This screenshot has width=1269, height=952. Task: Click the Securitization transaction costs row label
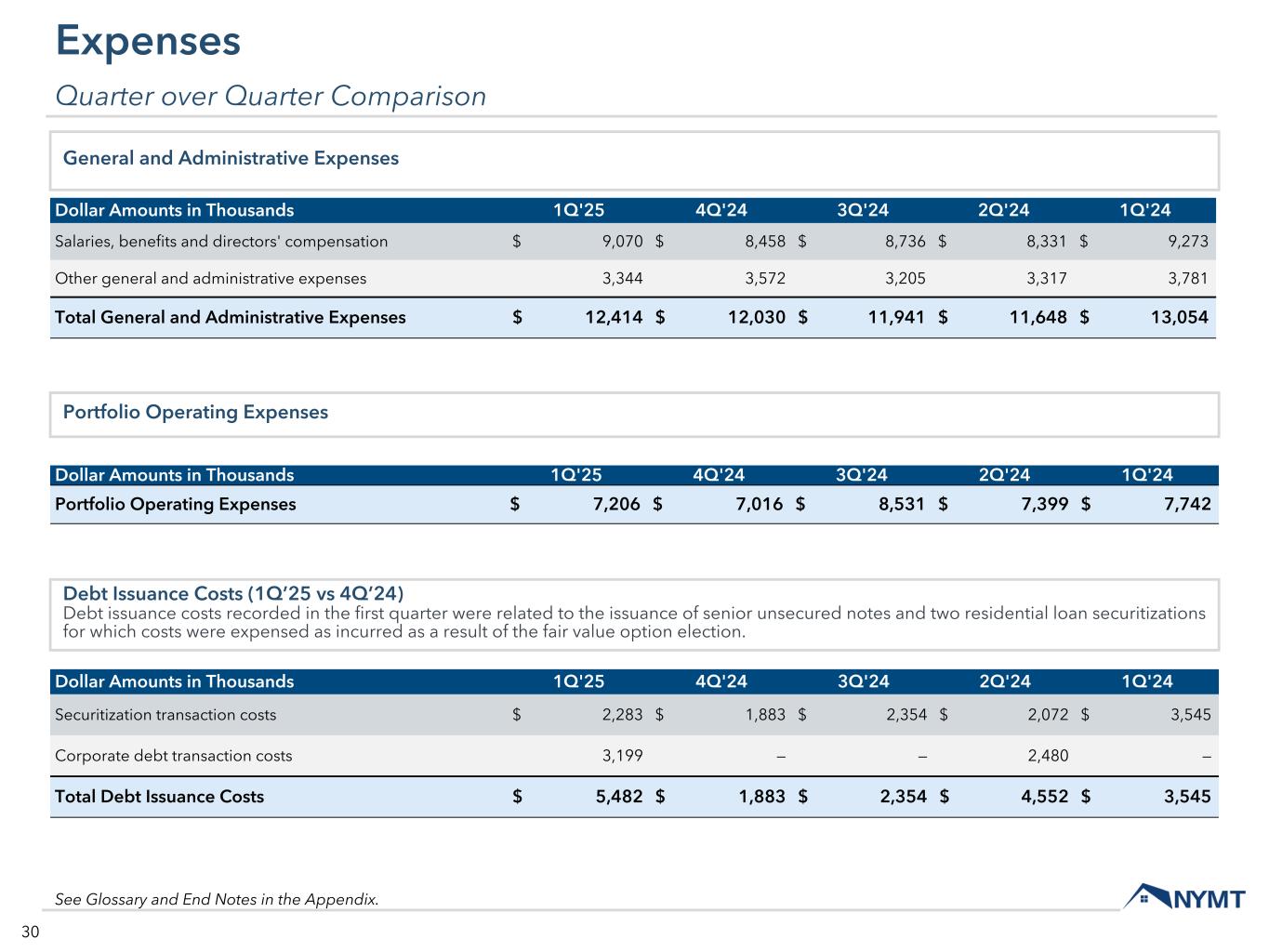pos(165,715)
